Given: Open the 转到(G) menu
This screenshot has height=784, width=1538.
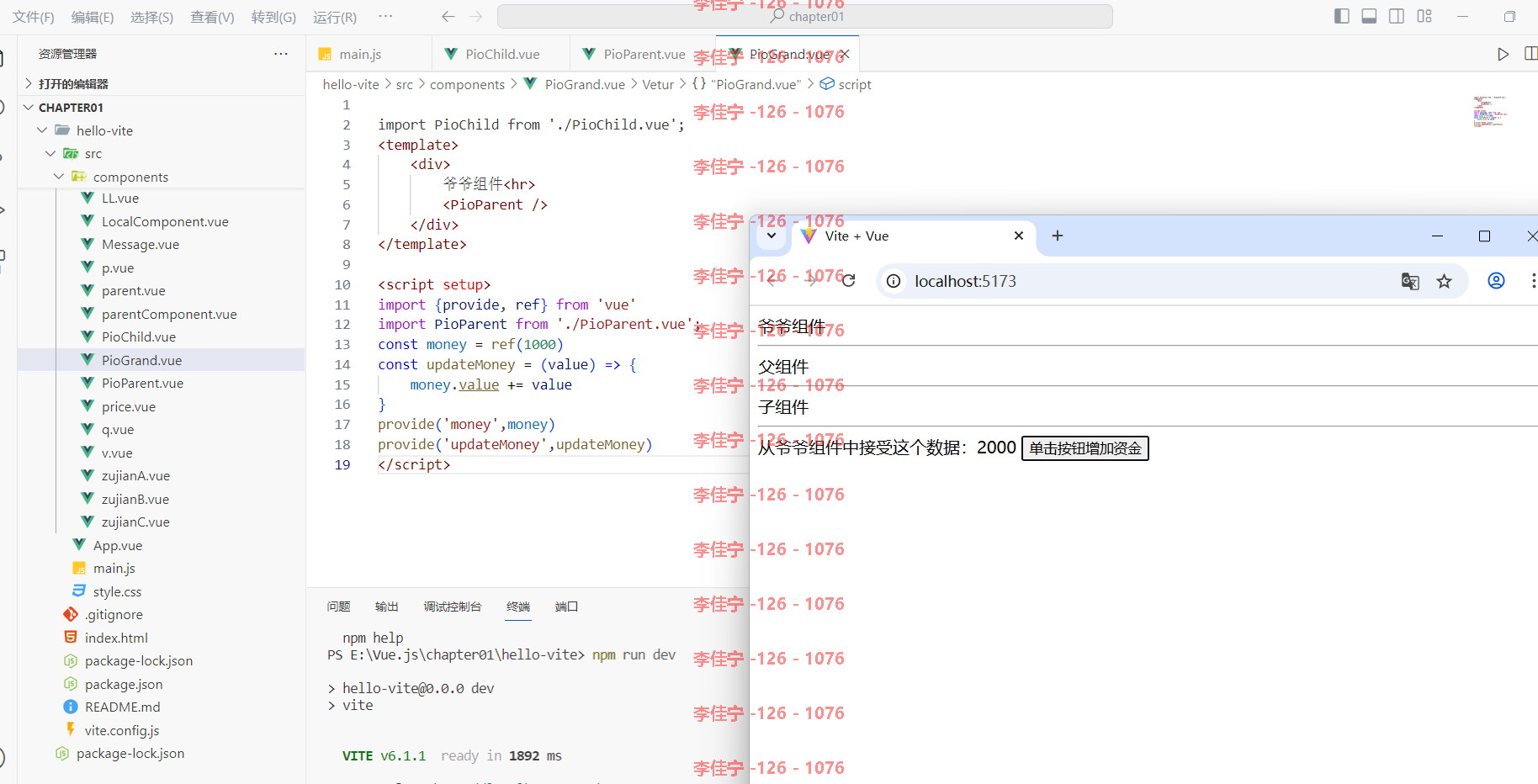Looking at the screenshot, I should tap(274, 17).
